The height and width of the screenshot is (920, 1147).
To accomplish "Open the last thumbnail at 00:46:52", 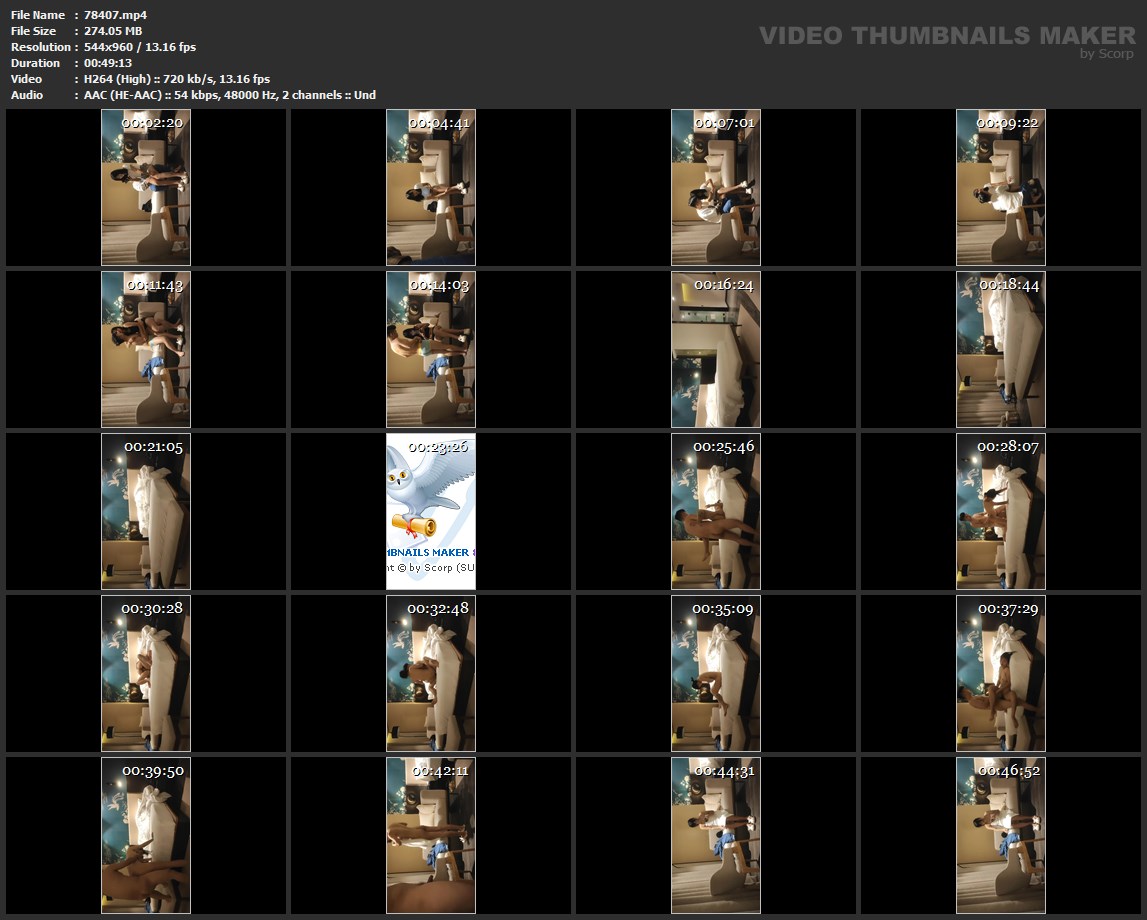I will pyautogui.click(x=1001, y=835).
